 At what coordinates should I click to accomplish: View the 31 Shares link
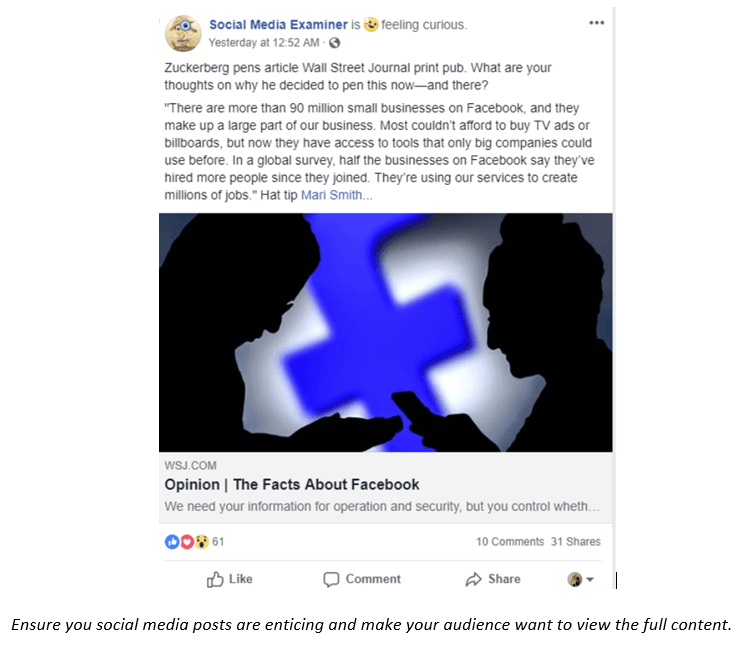(x=576, y=542)
